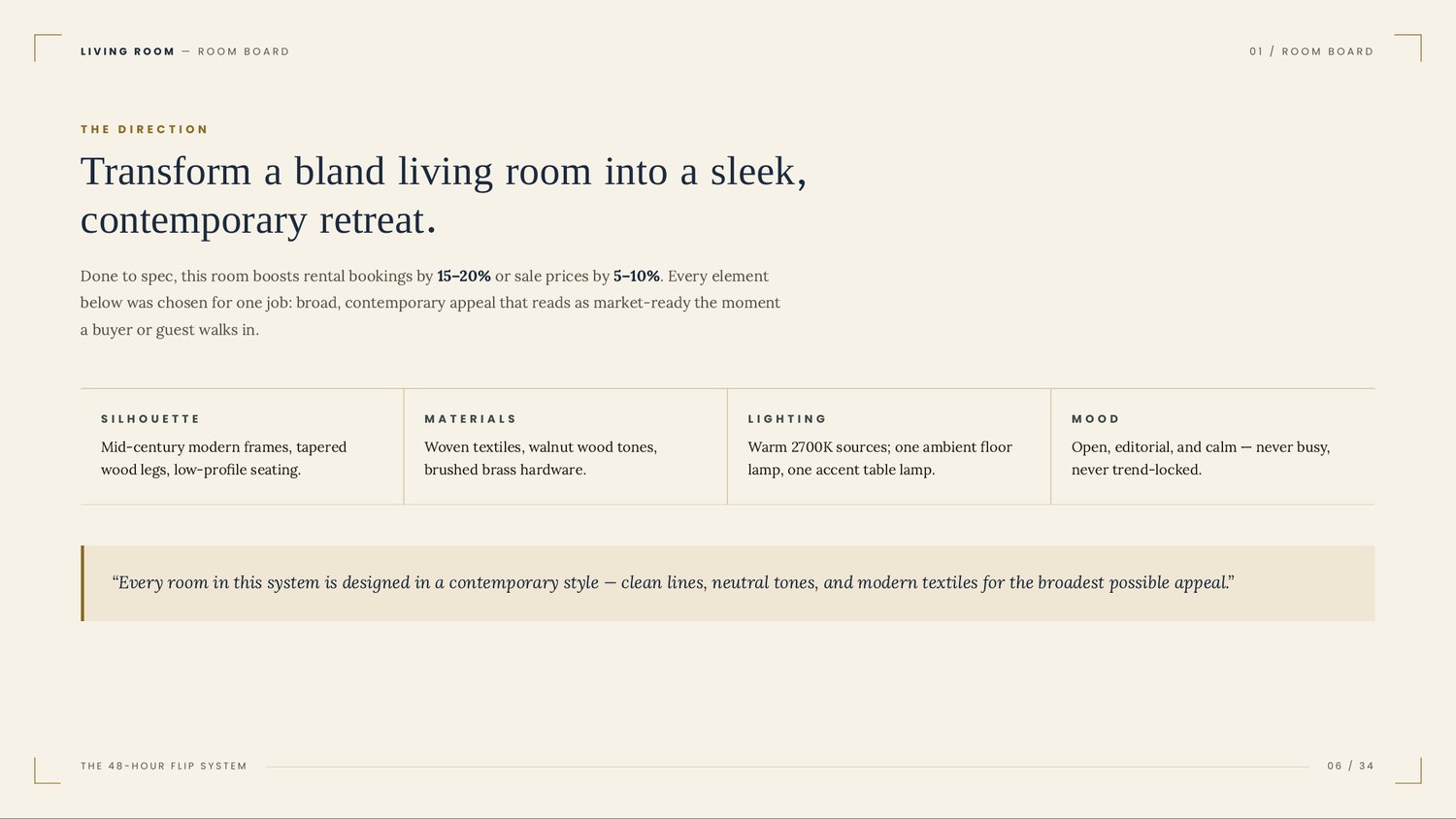Click THE 48-HOUR FLIP SYSTEM footer text
This screenshot has height=819, width=1456.
164,766
